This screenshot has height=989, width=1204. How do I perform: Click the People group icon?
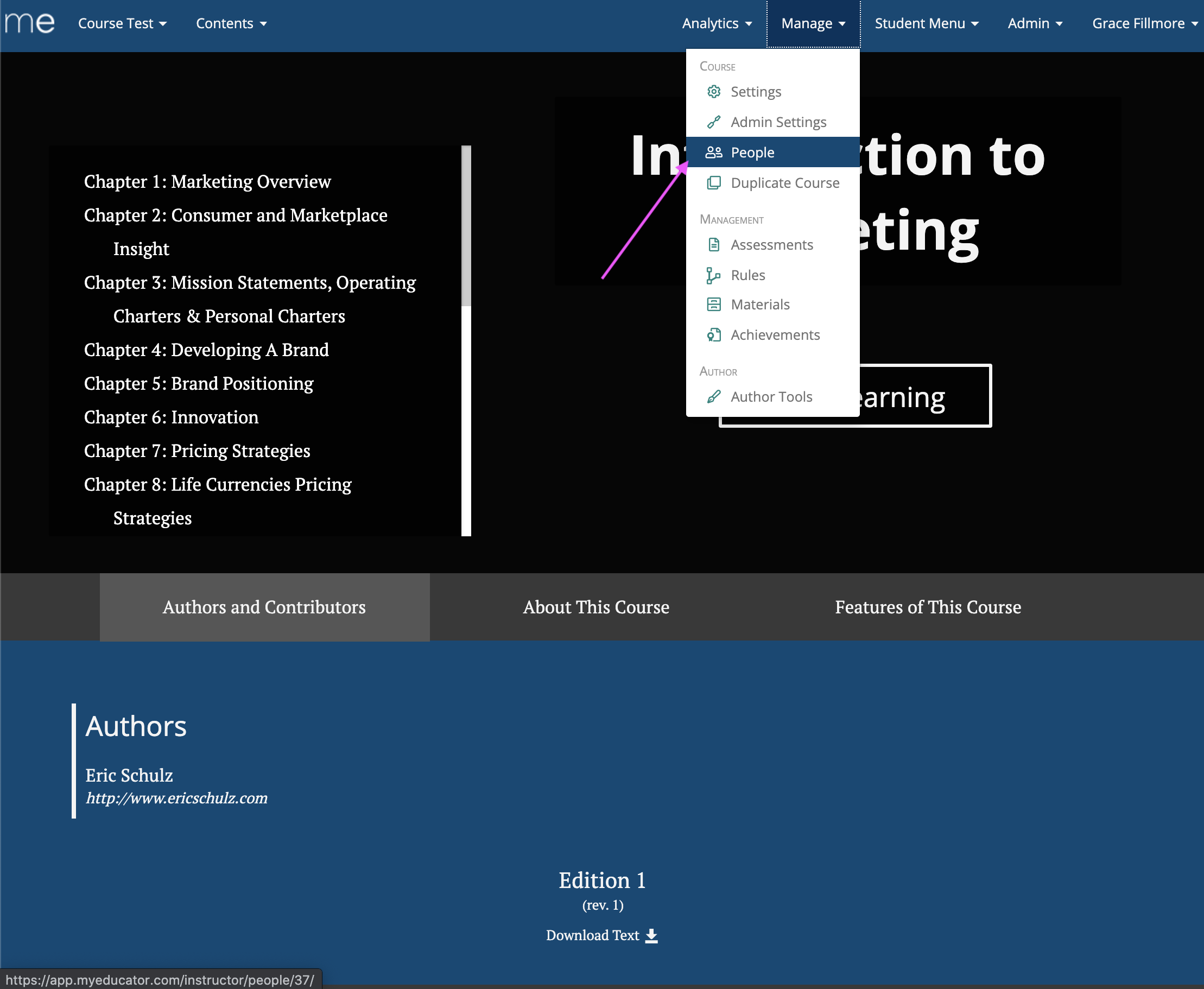coord(713,152)
